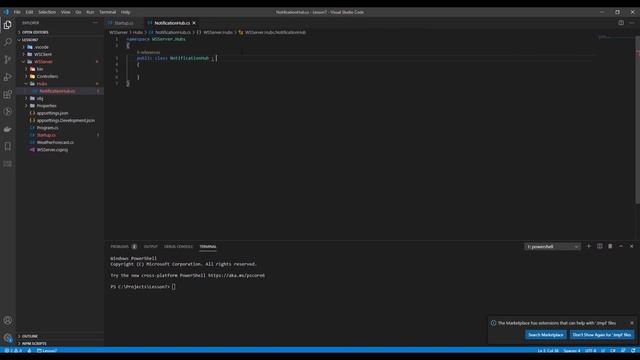
Task: Click Don't Show Again for .tmpl files
Action: pyautogui.click(x=602, y=335)
